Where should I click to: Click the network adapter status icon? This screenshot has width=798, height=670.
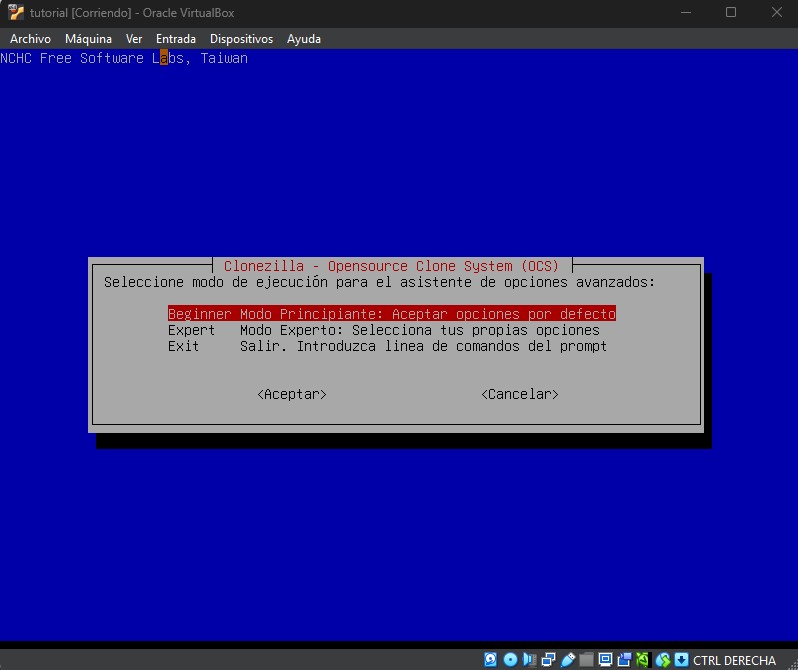coord(549,660)
